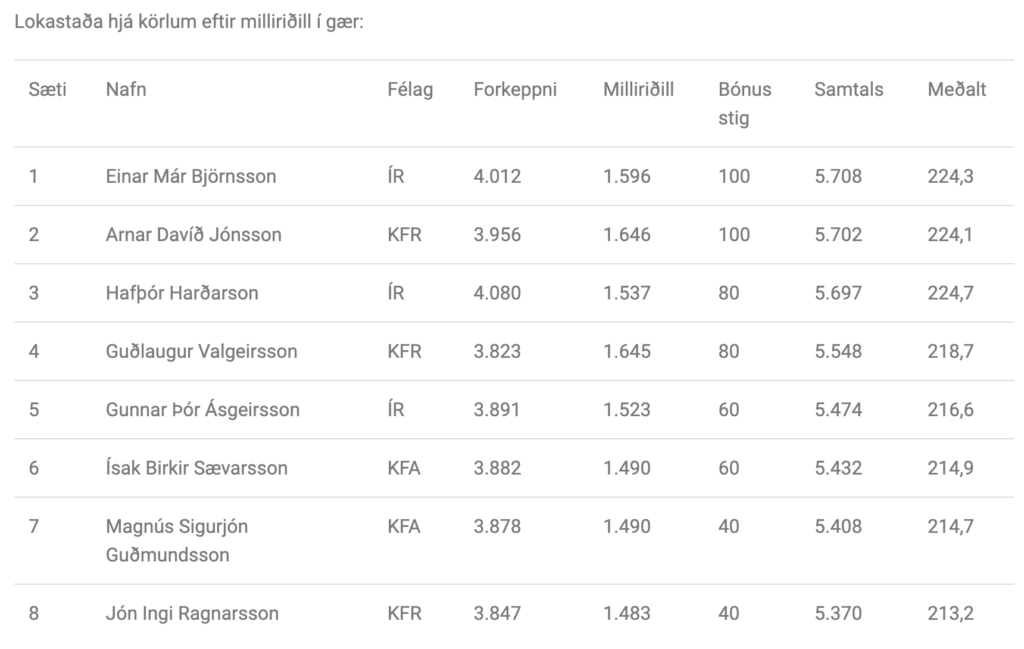Click on Hafþór Harðarson's name
Screen dimensions: 1024x649
pos(182,293)
